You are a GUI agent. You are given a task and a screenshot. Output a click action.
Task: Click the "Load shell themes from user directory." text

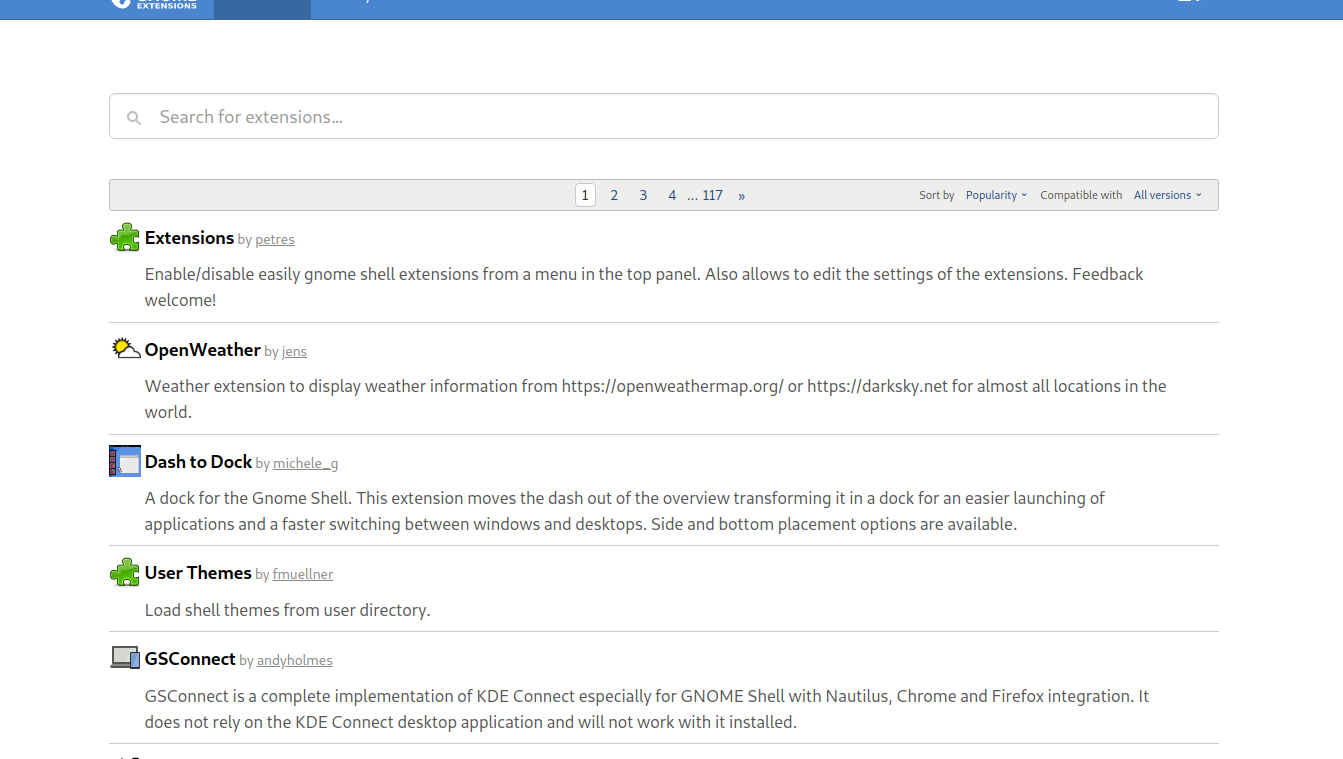point(288,609)
